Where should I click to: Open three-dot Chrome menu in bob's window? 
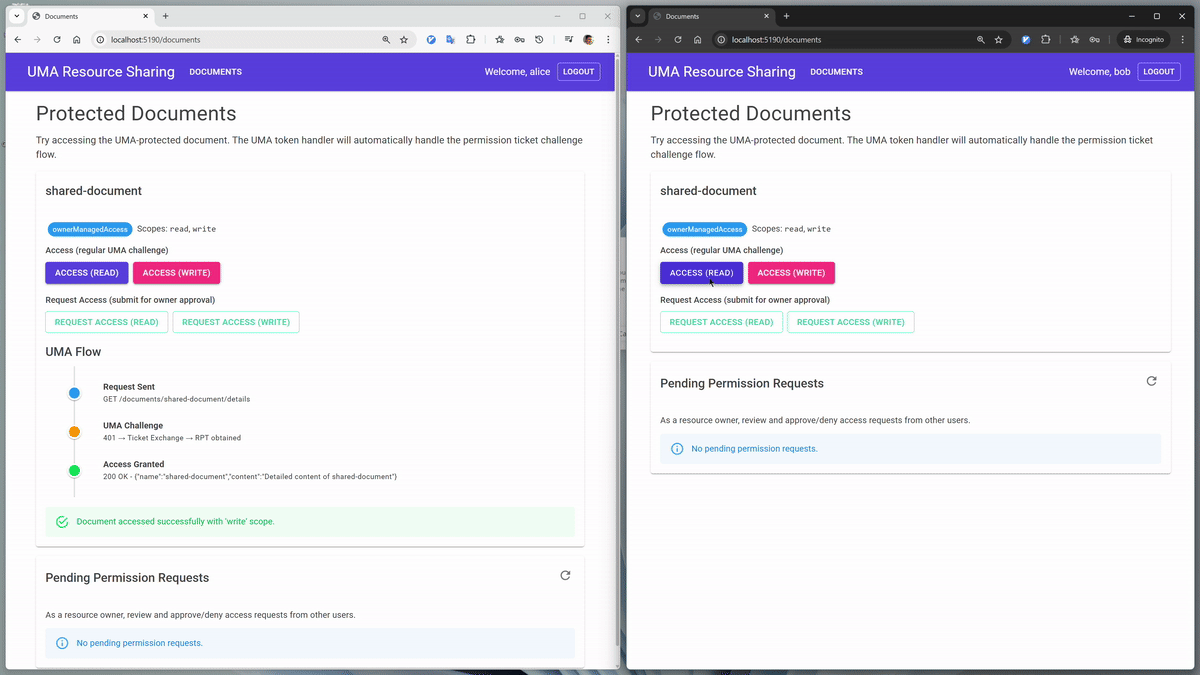pyautogui.click(x=1185, y=40)
